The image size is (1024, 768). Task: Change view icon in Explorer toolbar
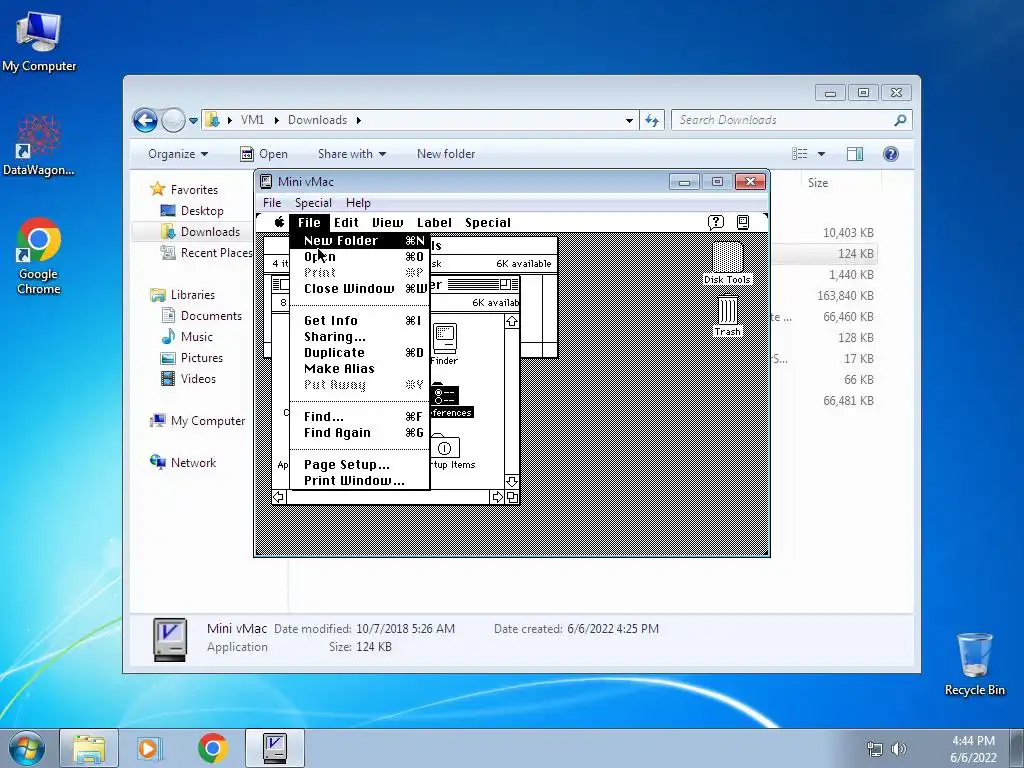[800, 154]
